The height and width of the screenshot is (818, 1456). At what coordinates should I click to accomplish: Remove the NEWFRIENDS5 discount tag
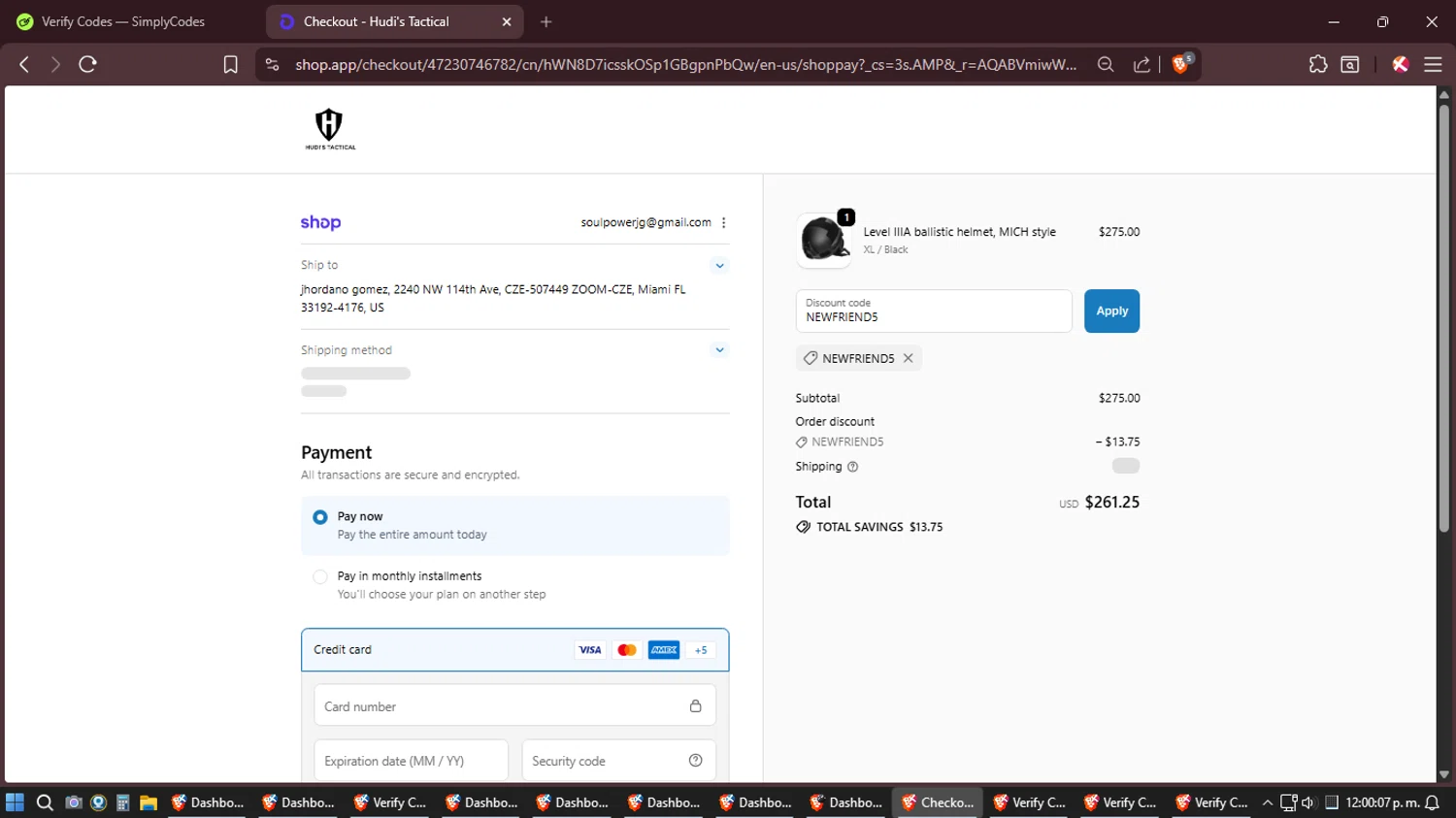click(x=909, y=358)
